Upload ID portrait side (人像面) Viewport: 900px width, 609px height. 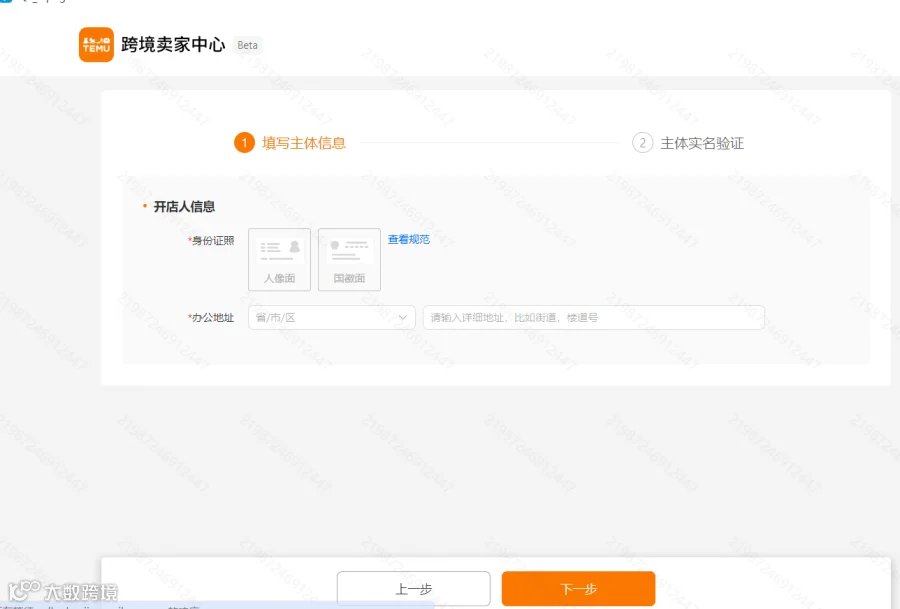click(x=280, y=259)
